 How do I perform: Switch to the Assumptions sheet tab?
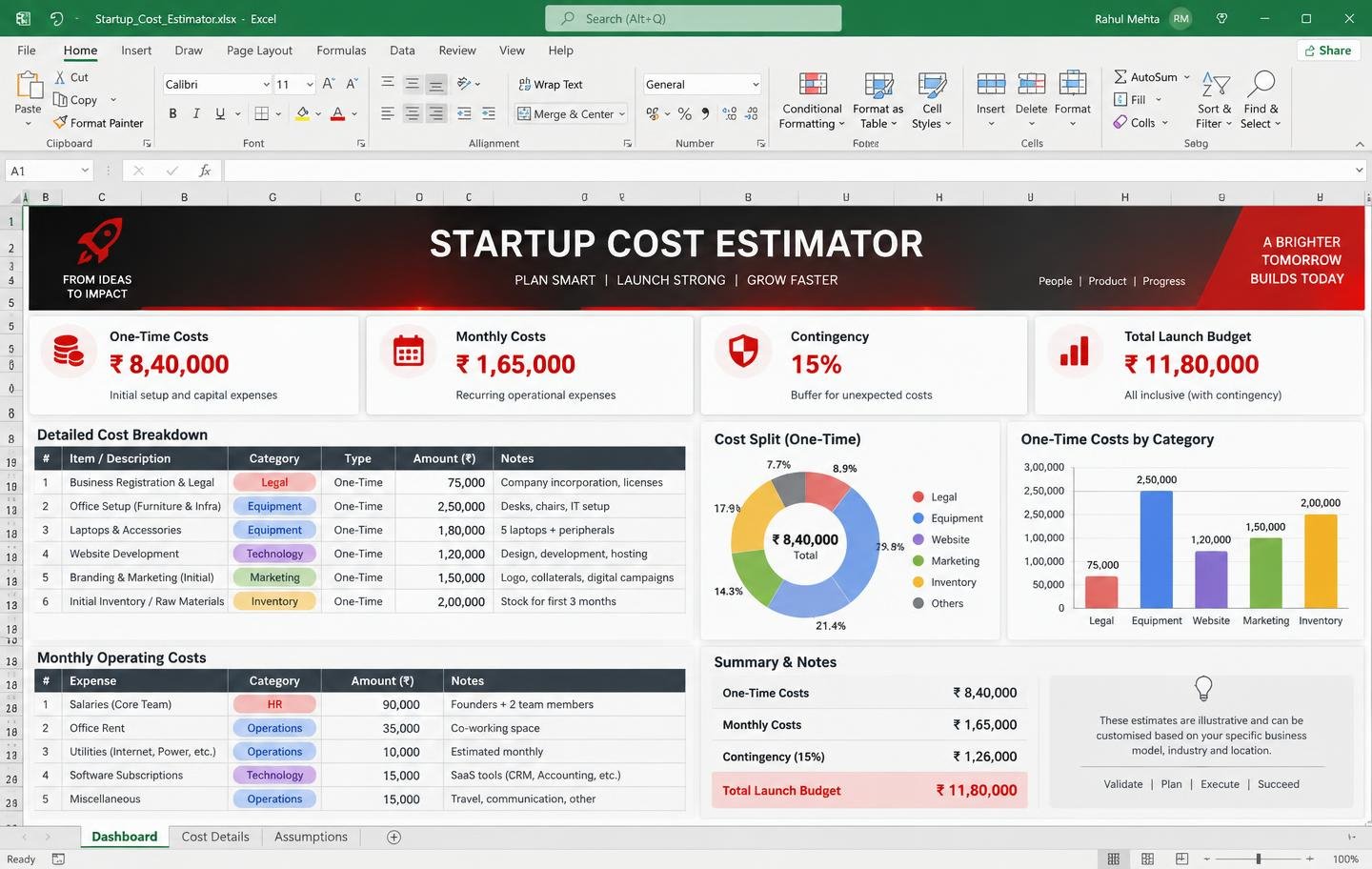pyautogui.click(x=311, y=837)
